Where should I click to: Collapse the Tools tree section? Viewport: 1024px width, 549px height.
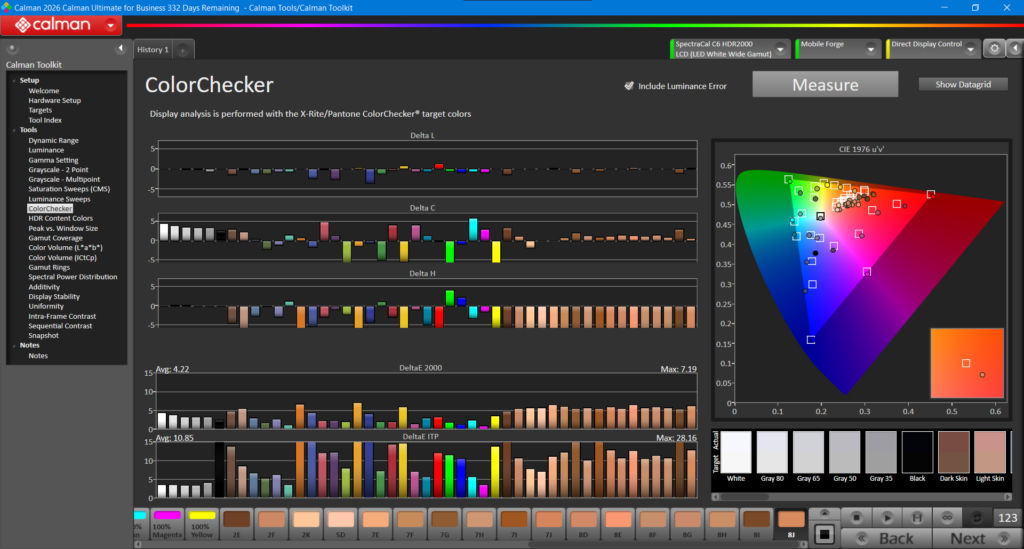pyautogui.click(x=14, y=130)
